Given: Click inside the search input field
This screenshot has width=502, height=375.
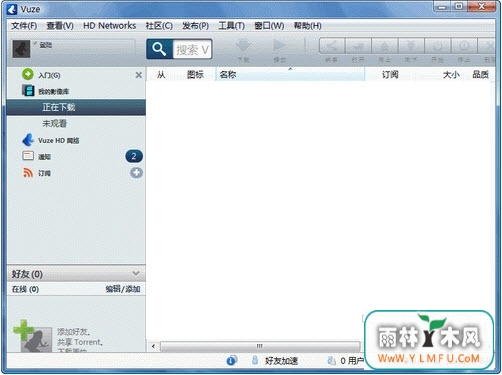Looking at the screenshot, I should (192, 49).
